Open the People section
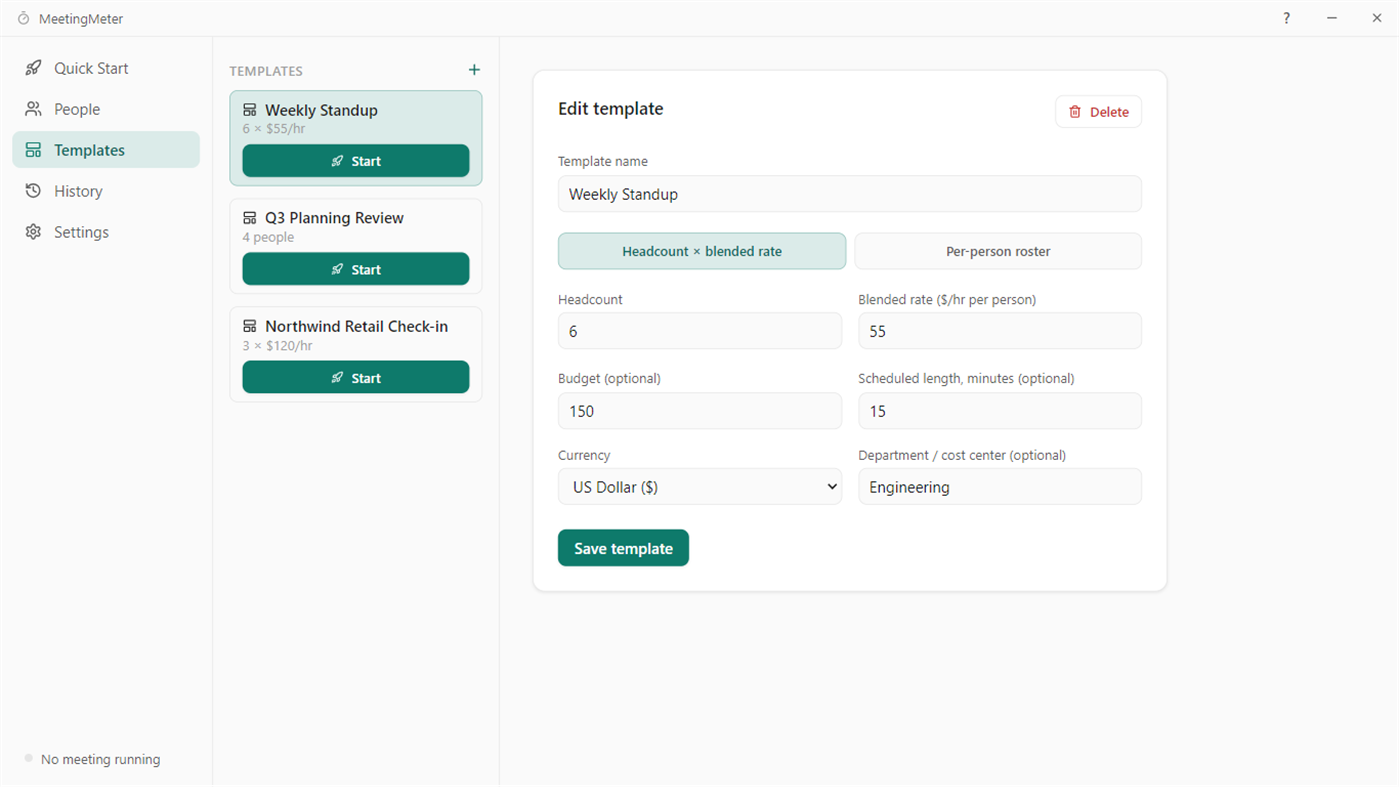1399x787 pixels. pos(106,109)
